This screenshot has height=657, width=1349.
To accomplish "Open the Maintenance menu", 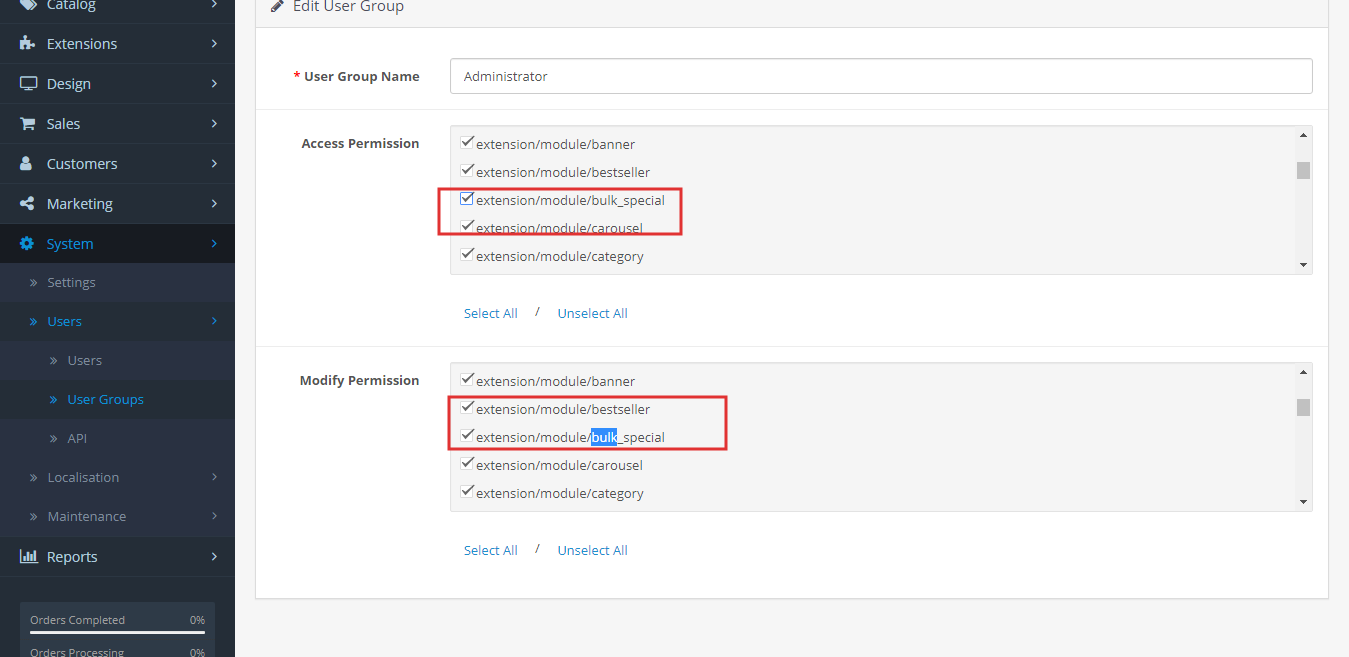I will click(x=86, y=517).
